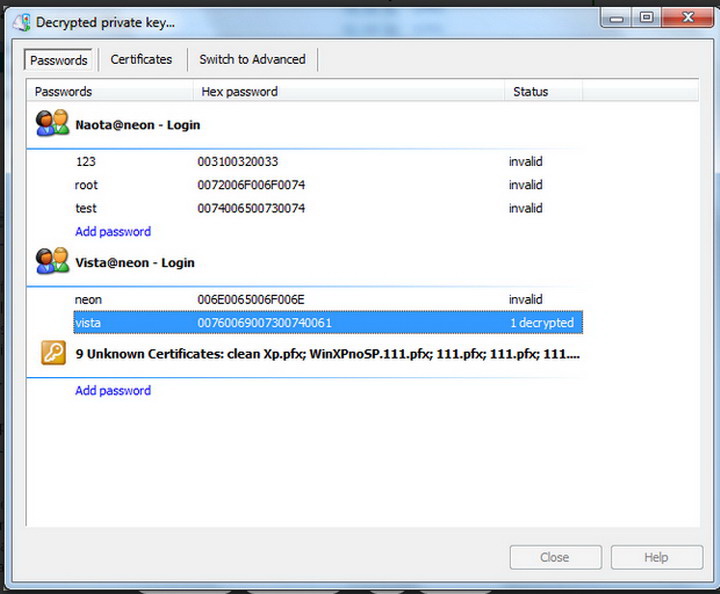Click the invalid status of the neon row
Screen dimensions: 720x594
click(525, 300)
